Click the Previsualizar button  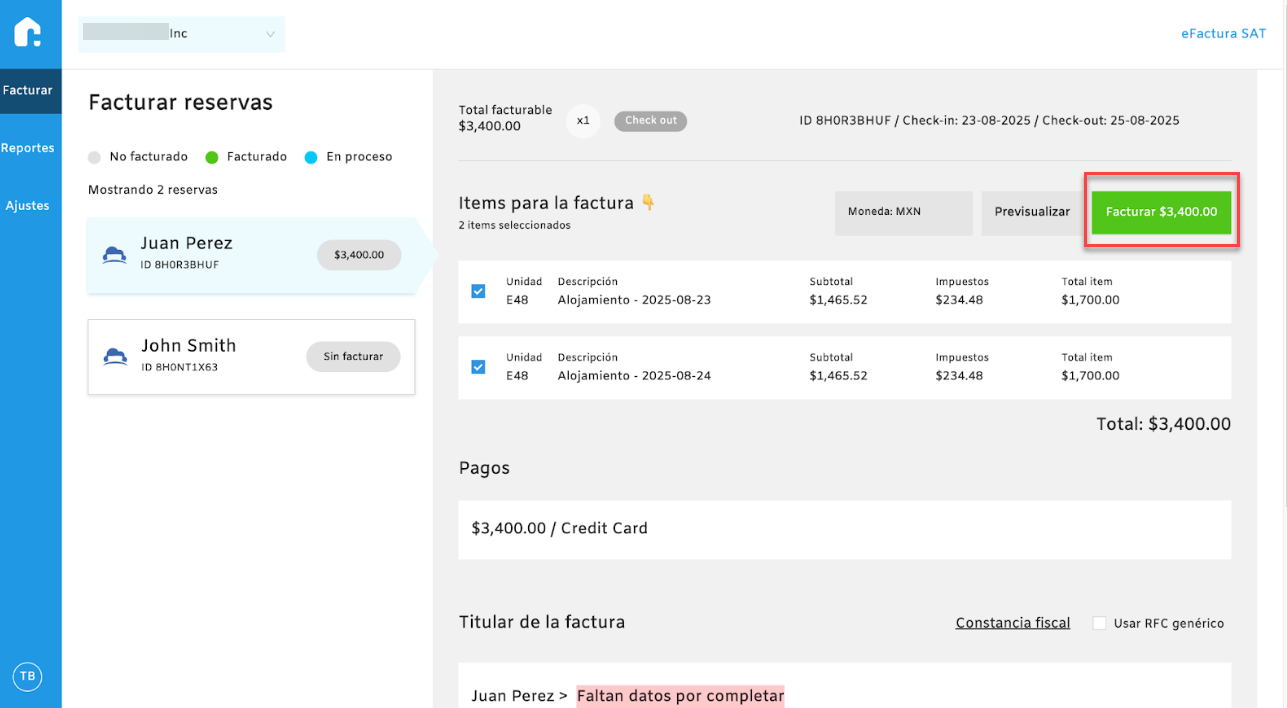(x=1032, y=212)
